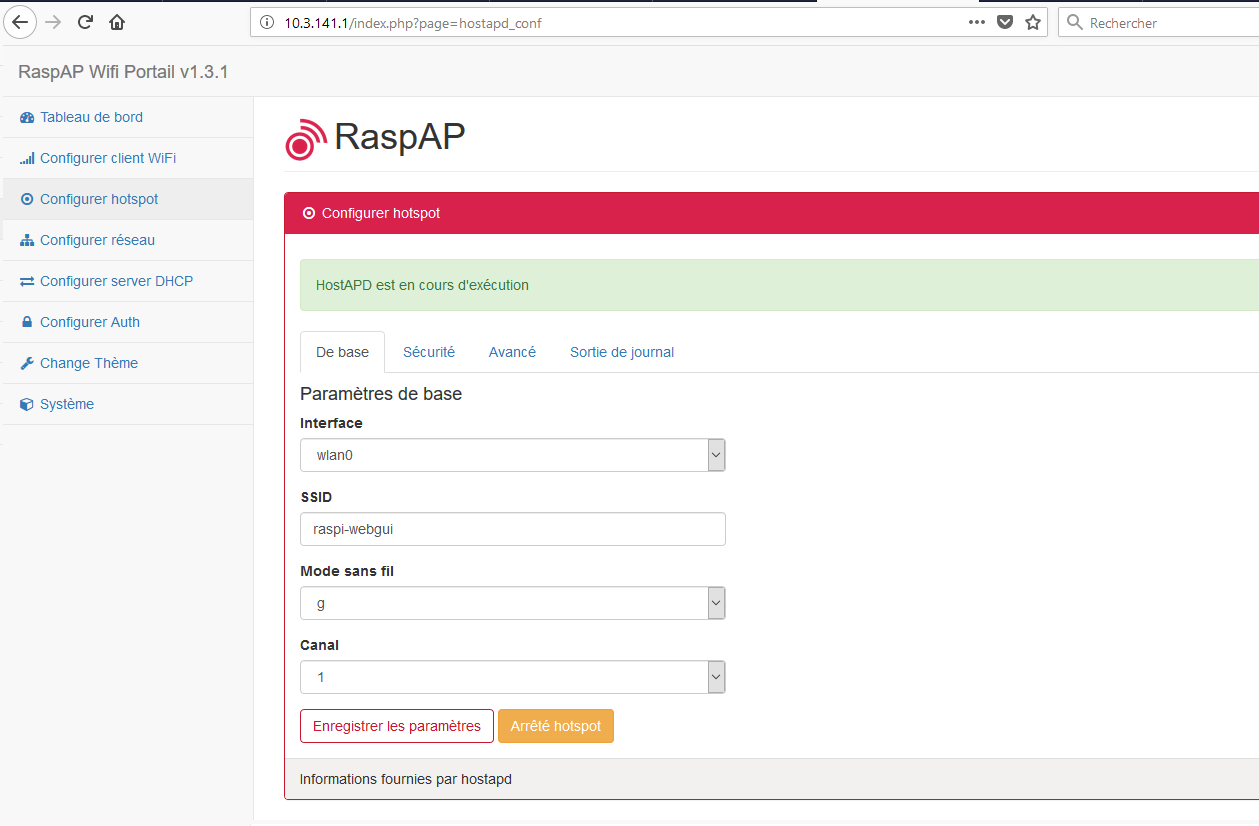Viewport: 1259px width, 826px height.
Task: Switch to the Sécurité tab
Action: pyautogui.click(x=429, y=352)
